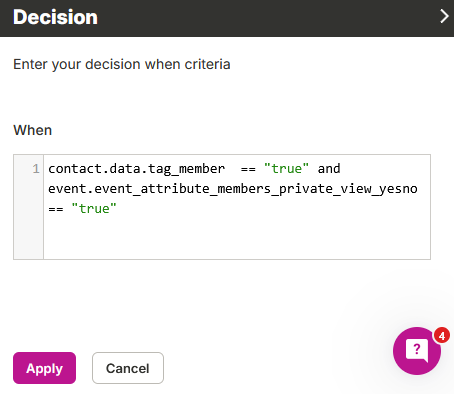Cancel the decision edit
This screenshot has width=454, height=394.
pyautogui.click(x=128, y=368)
